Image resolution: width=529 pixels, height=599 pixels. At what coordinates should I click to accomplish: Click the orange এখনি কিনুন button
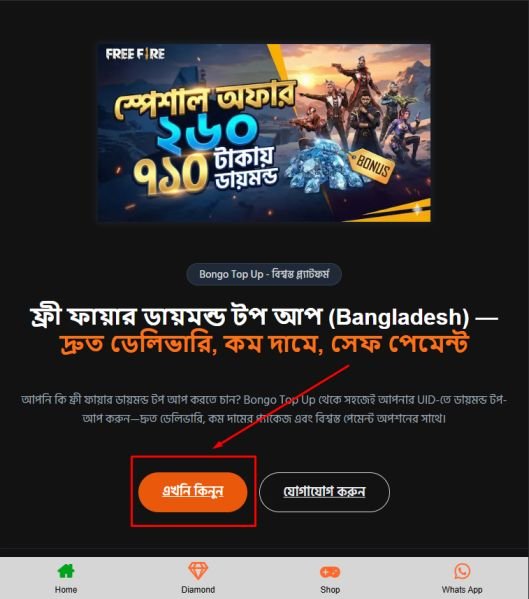click(193, 492)
